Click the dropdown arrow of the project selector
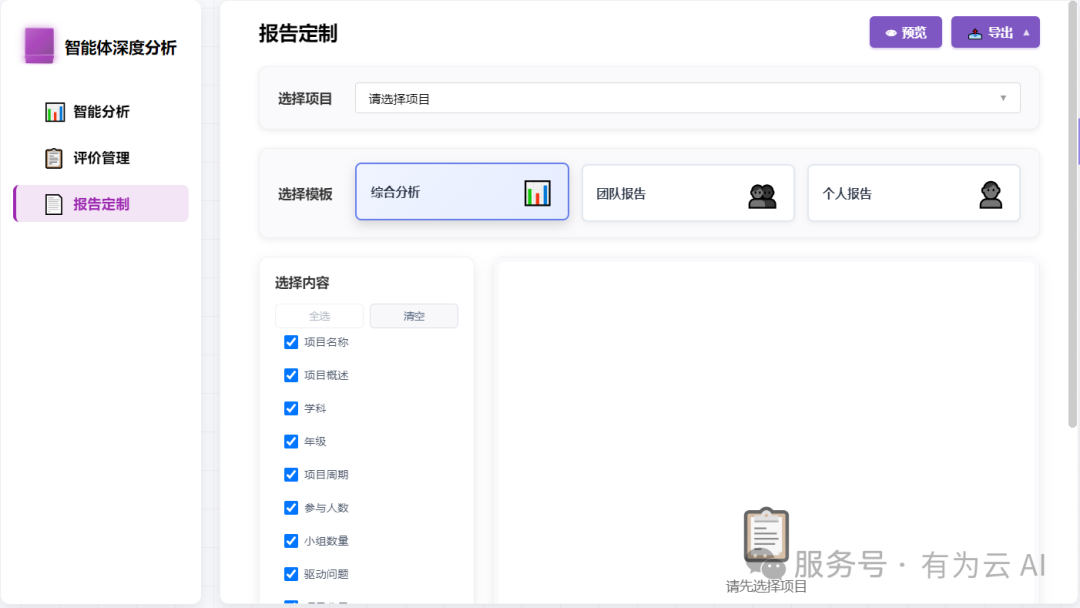1080x608 pixels. 1003,97
